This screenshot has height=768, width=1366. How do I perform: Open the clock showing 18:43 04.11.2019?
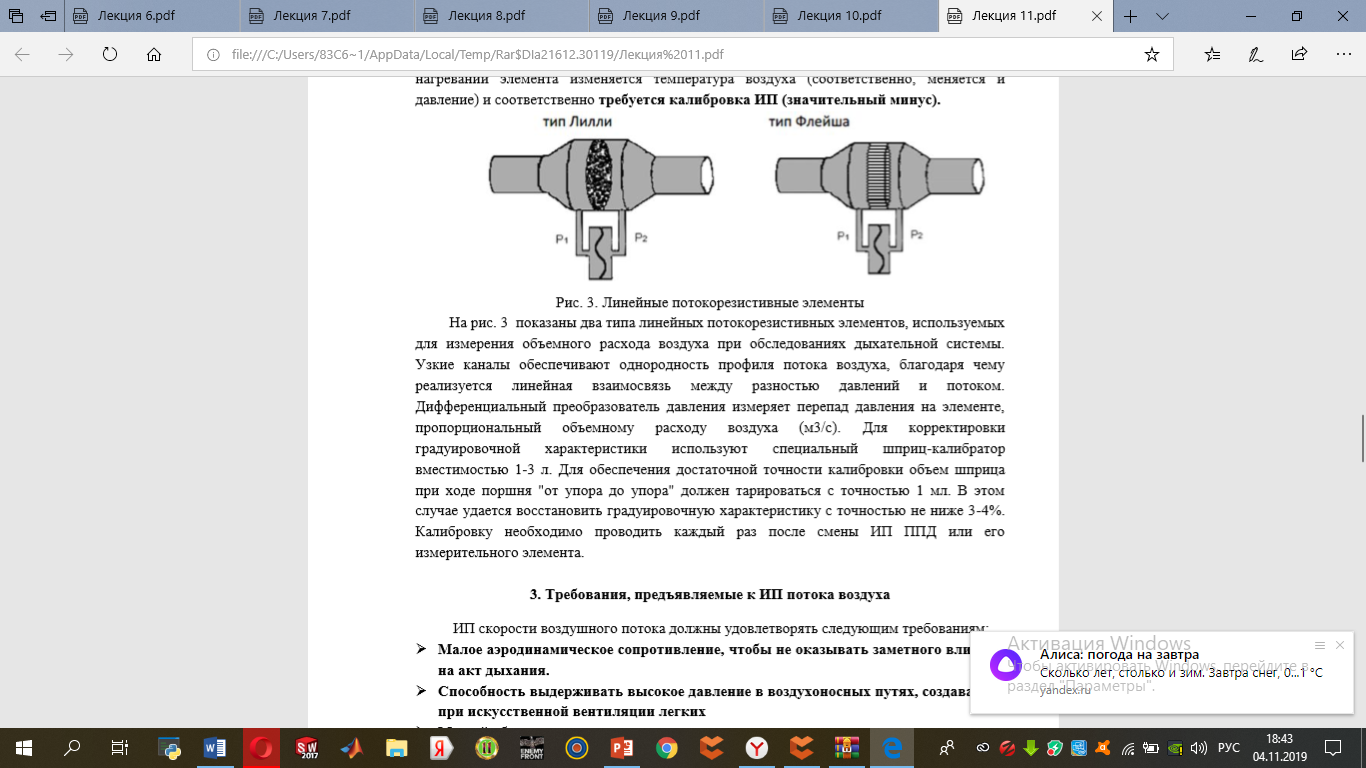click(x=1278, y=747)
